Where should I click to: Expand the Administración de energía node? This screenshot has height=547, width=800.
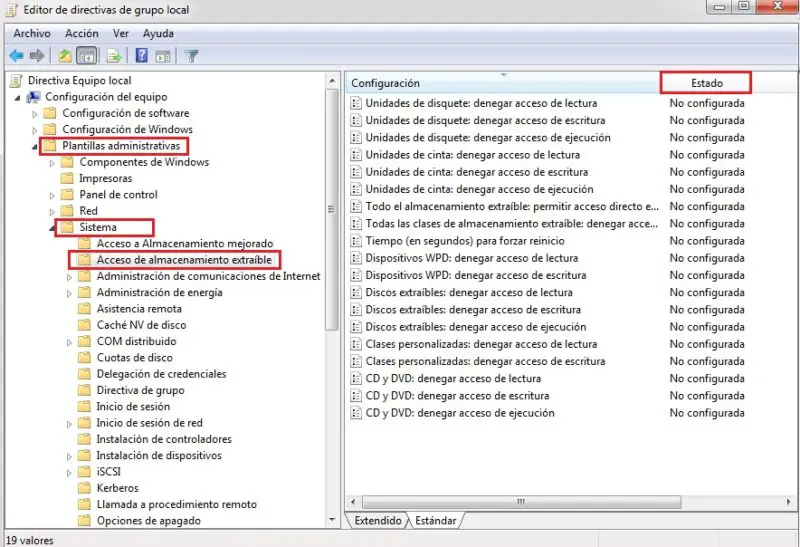coord(69,293)
